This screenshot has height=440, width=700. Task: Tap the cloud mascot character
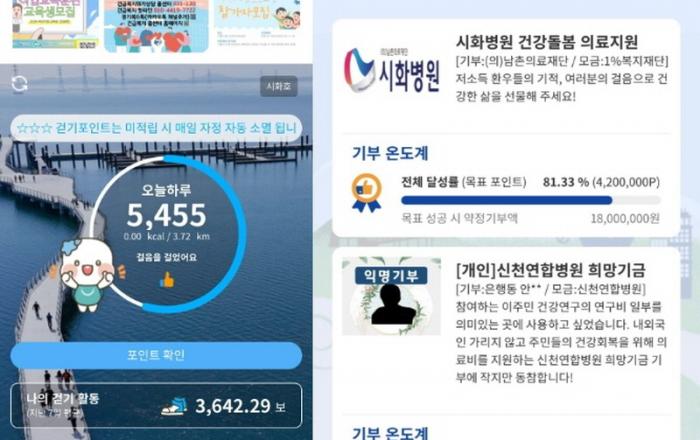click(x=87, y=274)
